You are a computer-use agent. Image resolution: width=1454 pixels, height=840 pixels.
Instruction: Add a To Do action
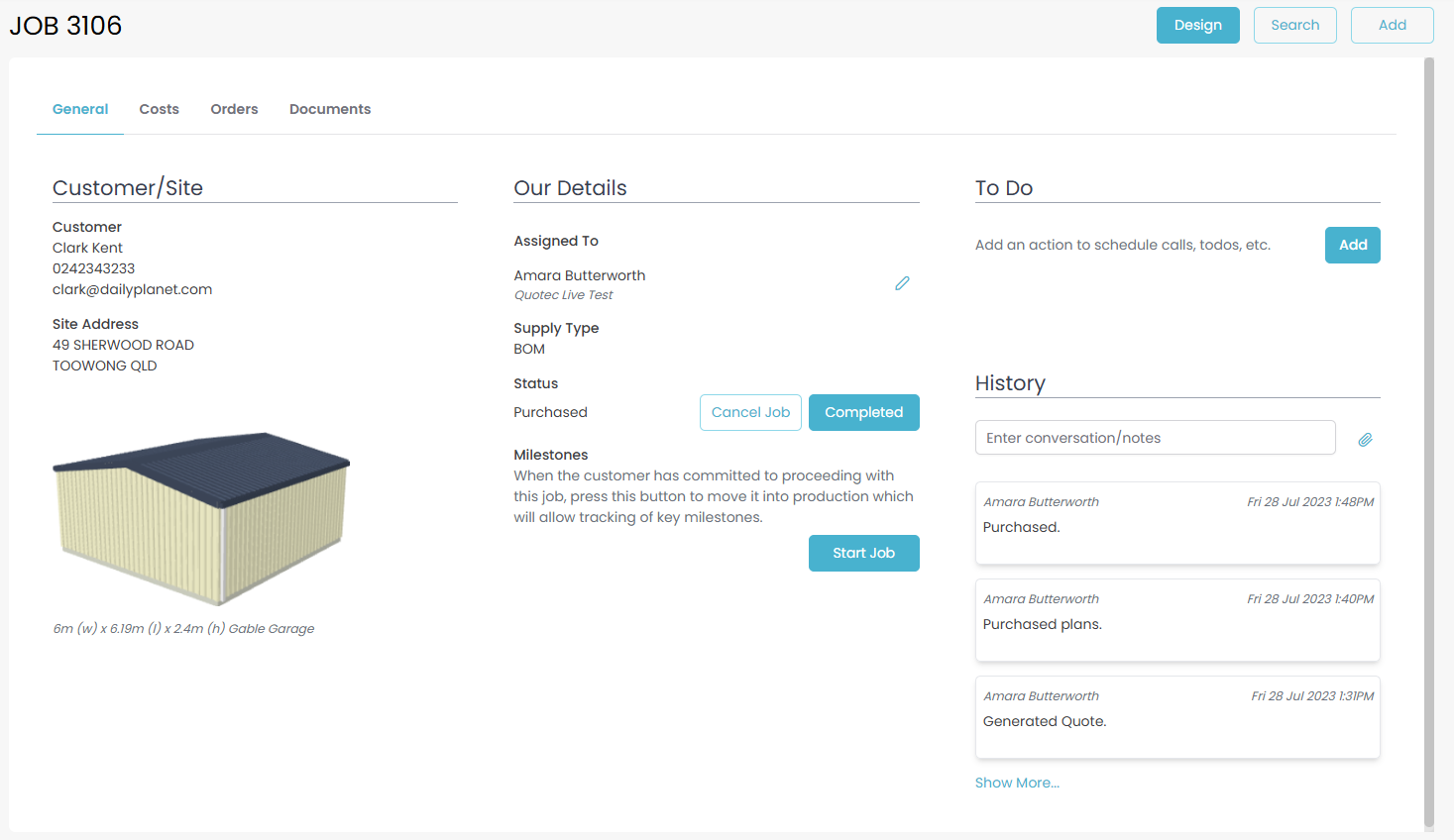point(1352,245)
